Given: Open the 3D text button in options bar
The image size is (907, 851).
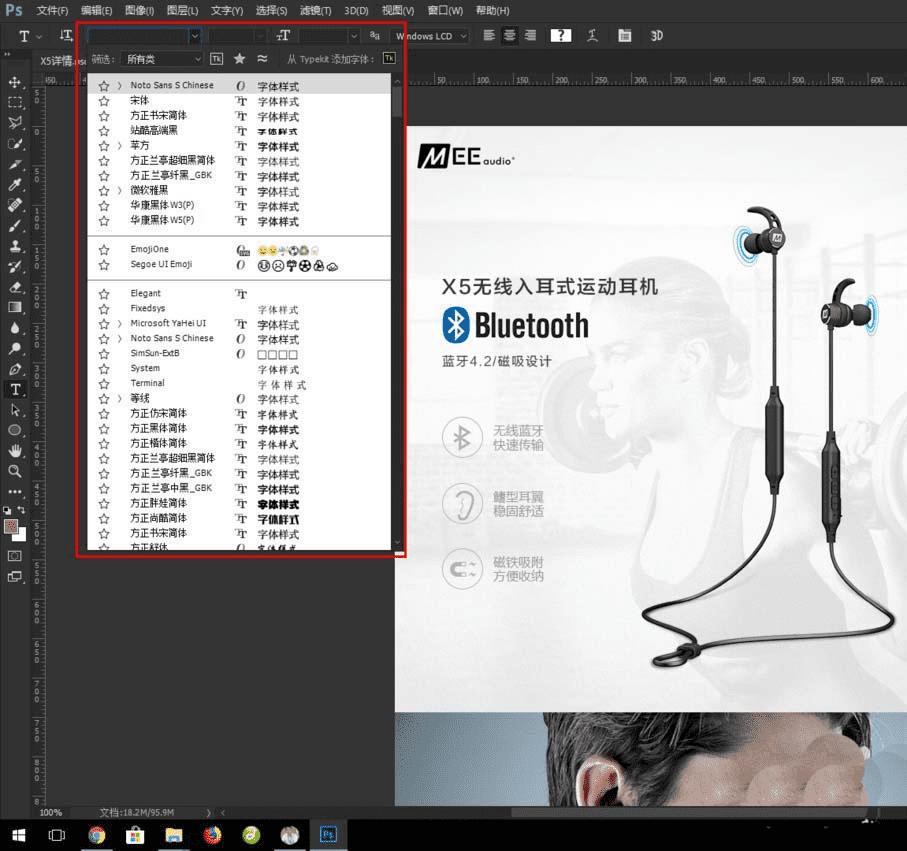Looking at the screenshot, I should (656, 36).
